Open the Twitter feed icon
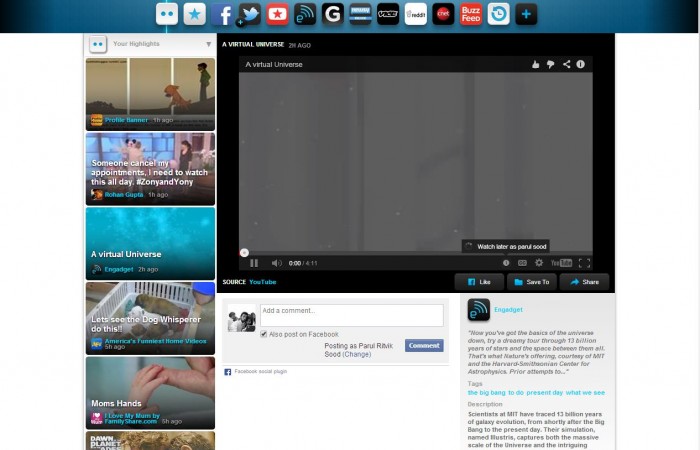 250,14
